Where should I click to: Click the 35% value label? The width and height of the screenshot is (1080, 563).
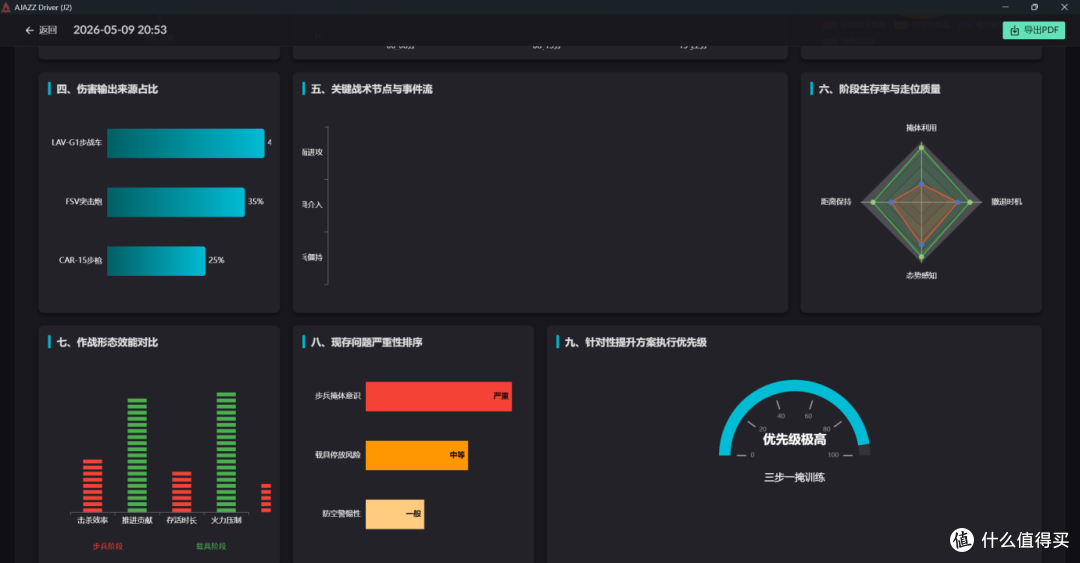(256, 202)
